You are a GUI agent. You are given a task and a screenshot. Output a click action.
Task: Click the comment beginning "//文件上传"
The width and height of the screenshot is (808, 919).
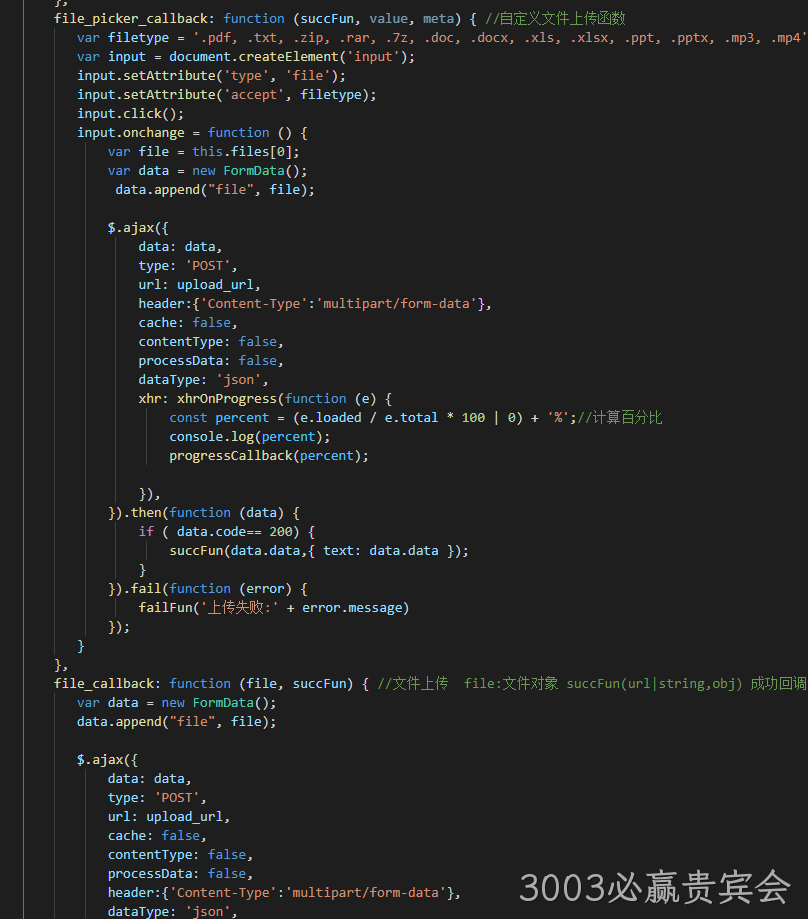(592, 684)
